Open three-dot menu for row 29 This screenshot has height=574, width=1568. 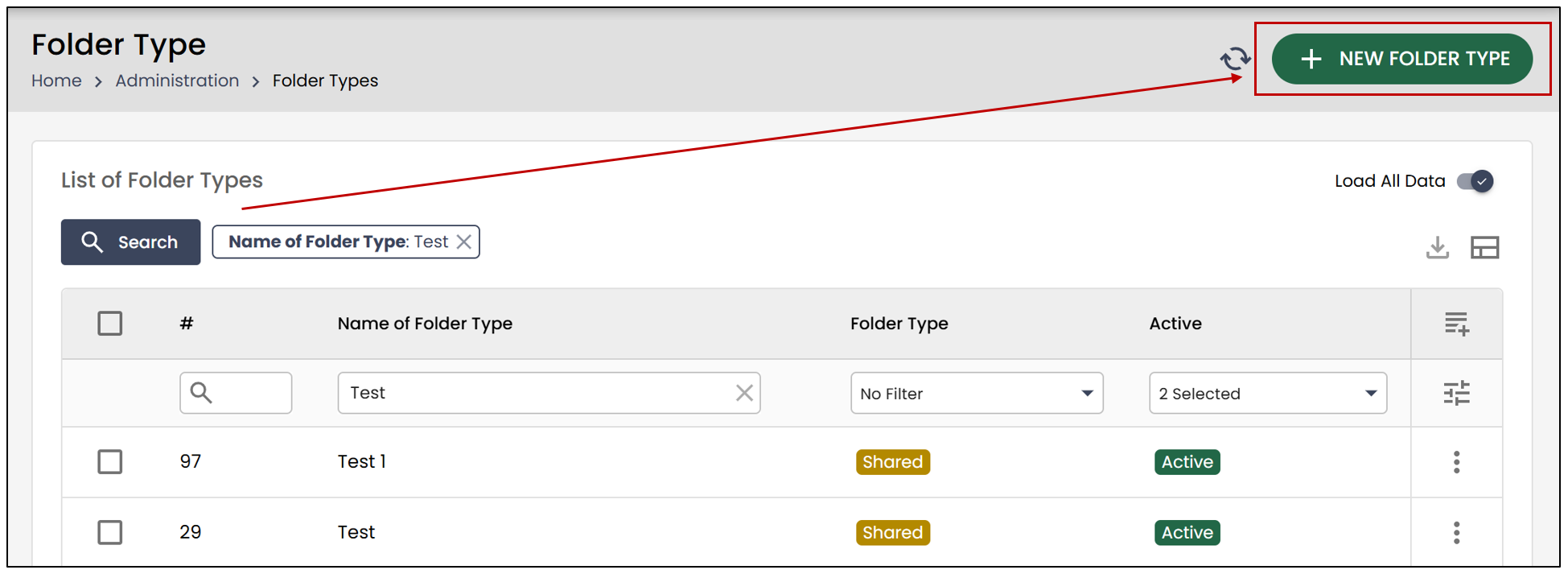pyautogui.click(x=1456, y=532)
